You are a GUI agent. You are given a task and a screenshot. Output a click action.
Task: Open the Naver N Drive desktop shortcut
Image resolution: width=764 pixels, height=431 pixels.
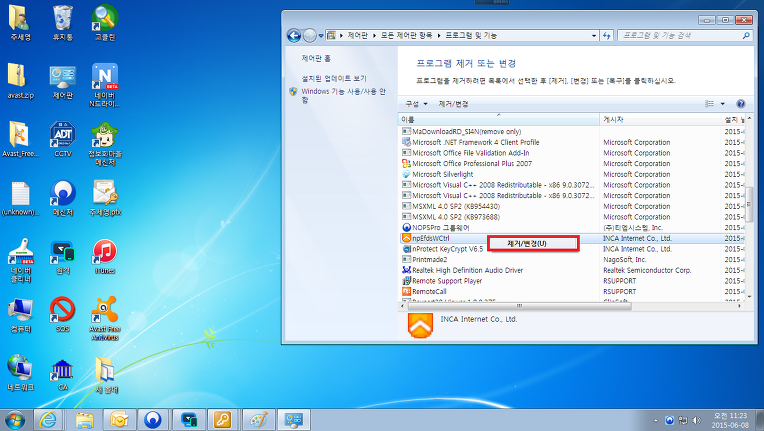tap(105, 85)
